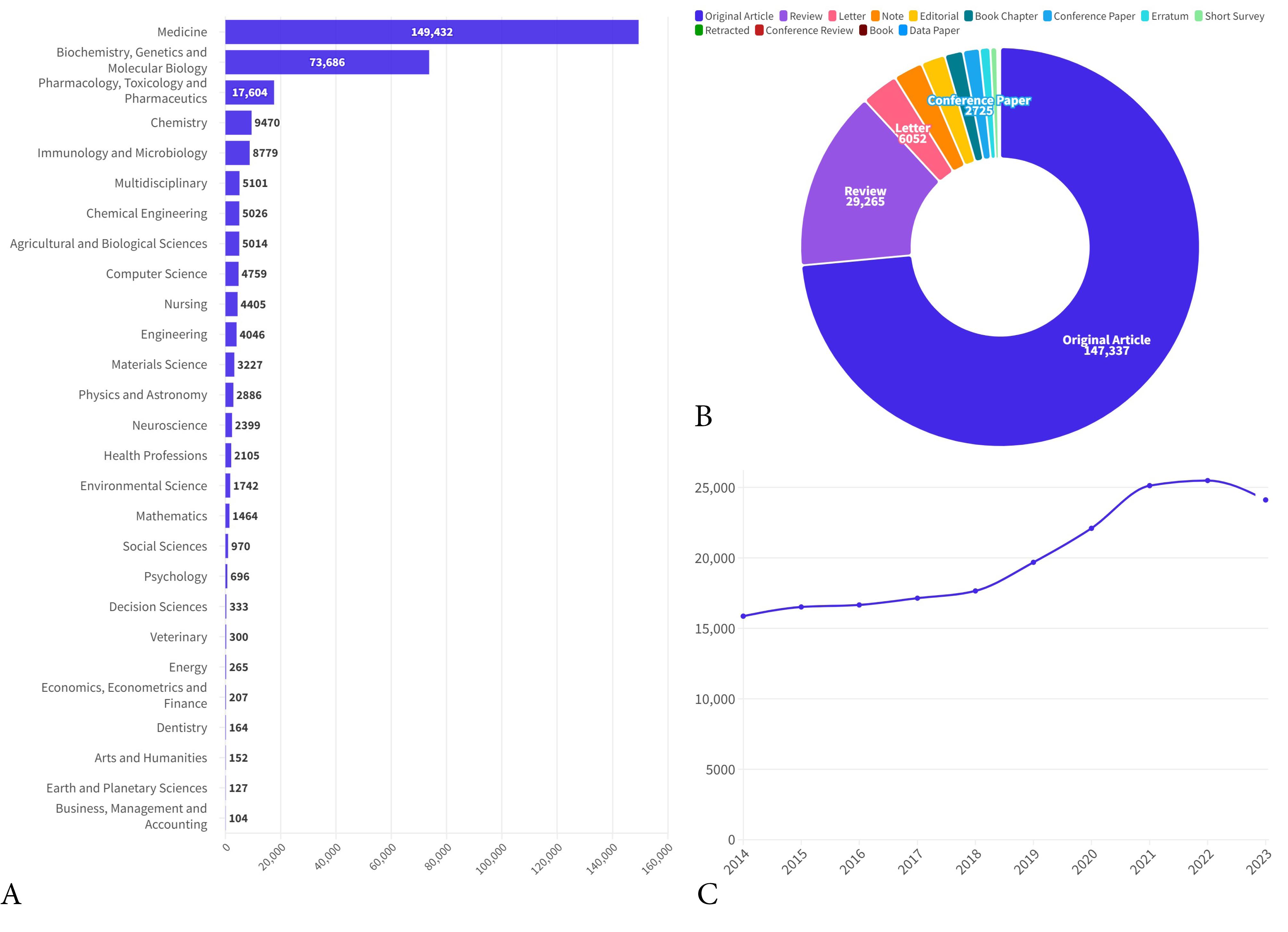Toggle the Erratum legend entry
This screenshot has height=932, width=1288.
tap(1165, 16)
